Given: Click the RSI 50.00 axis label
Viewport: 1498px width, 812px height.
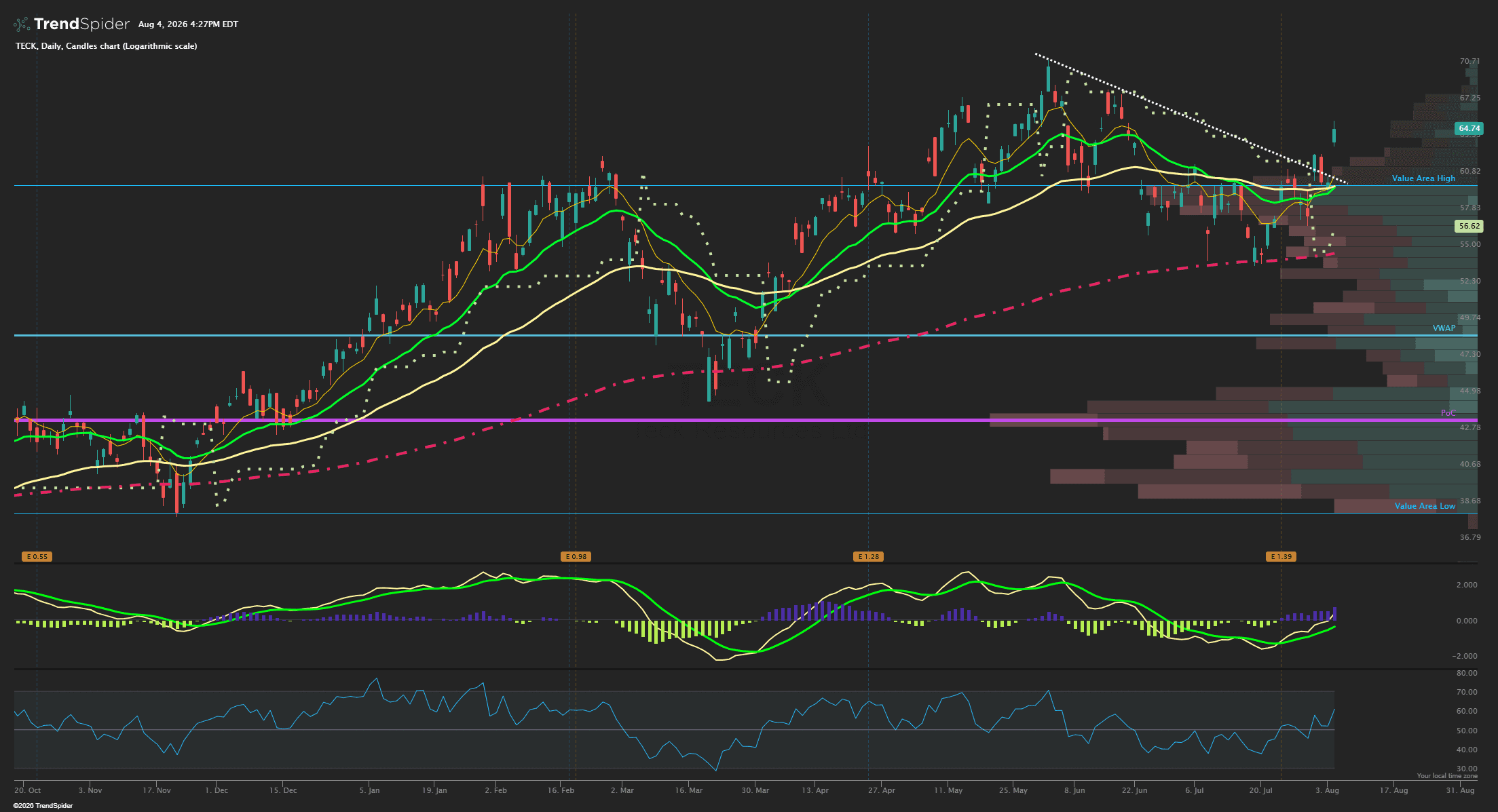Looking at the screenshot, I should tap(1467, 731).
